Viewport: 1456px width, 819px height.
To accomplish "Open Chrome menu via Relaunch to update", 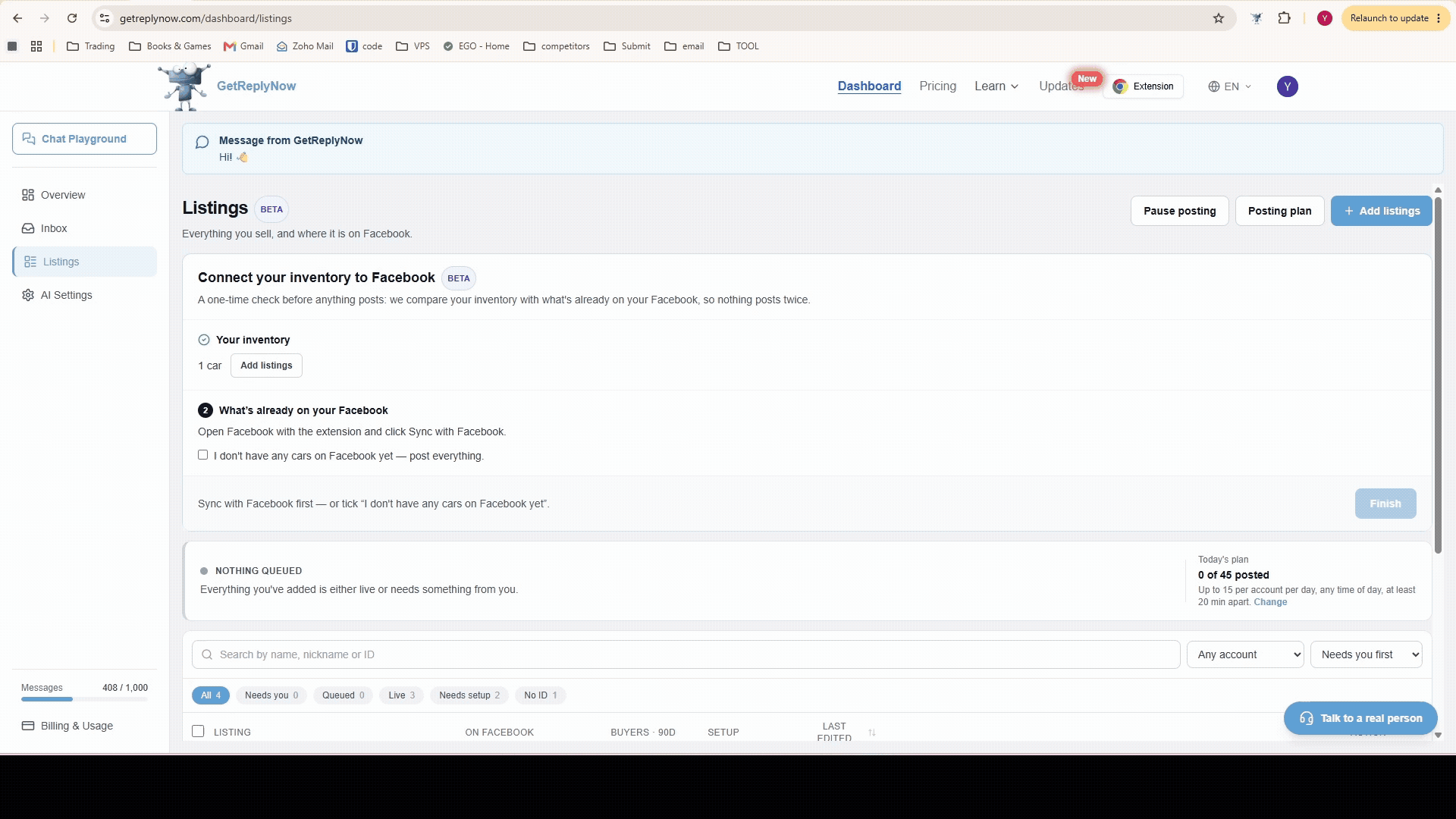I will tap(1395, 18).
